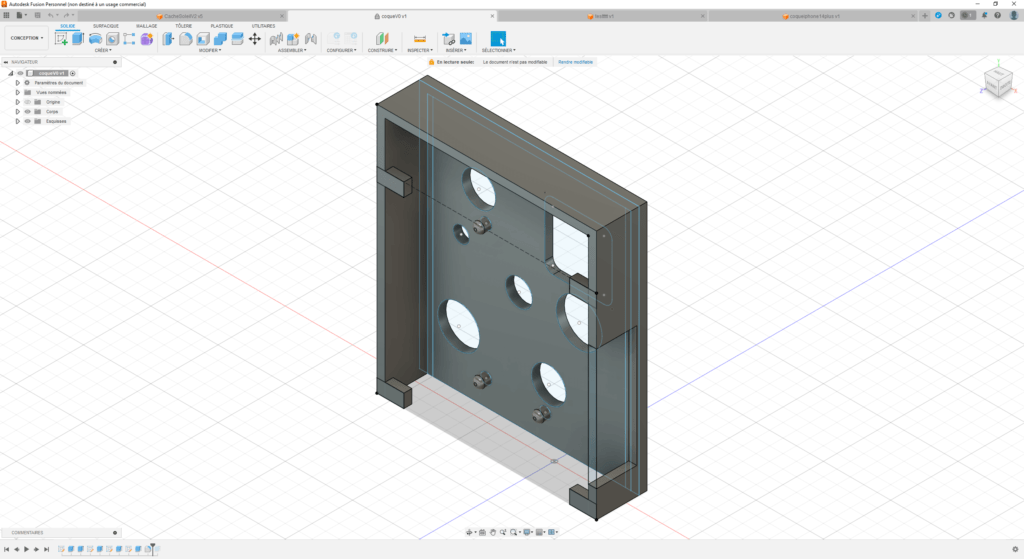Expand the Vues nommées node
The height and width of the screenshot is (559, 1024).
(x=18, y=92)
